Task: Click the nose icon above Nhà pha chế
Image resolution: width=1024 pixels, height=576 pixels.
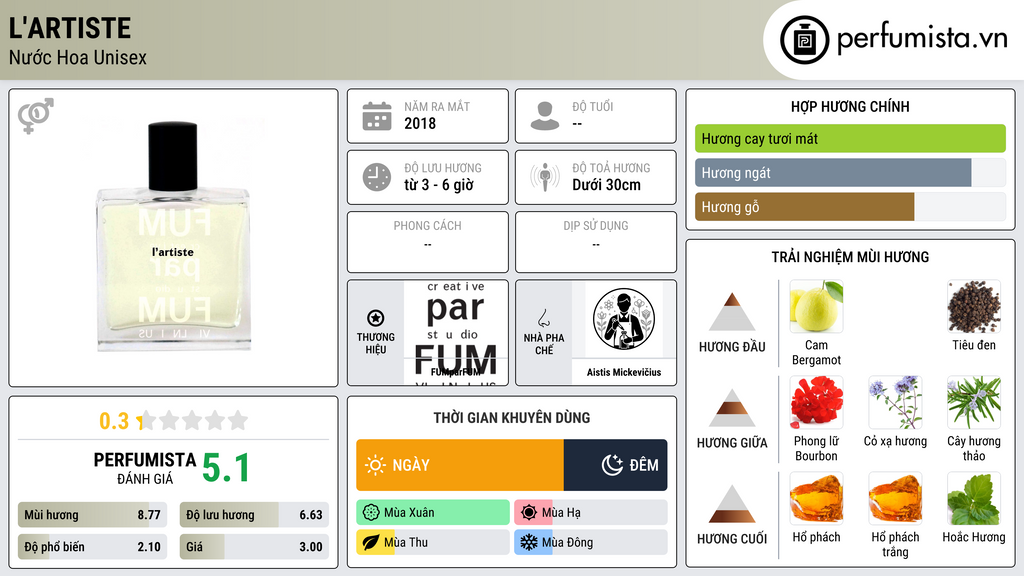Action: click(543, 318)
